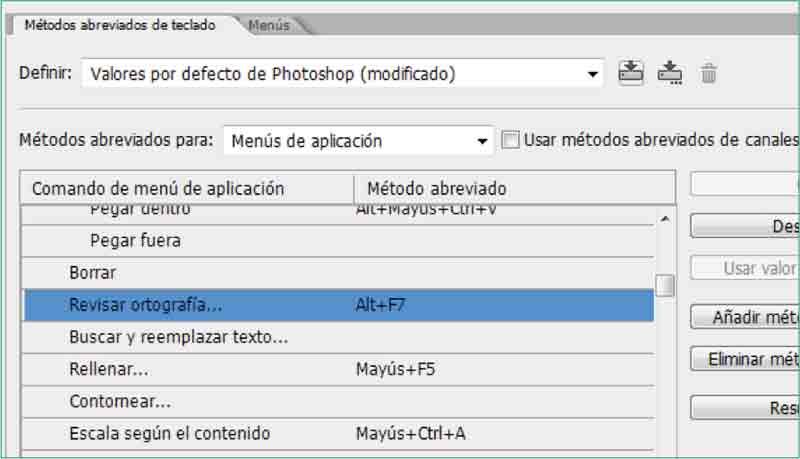Click the save as new set icon
This screenshot has width=800, height=459.
(669, 73)
